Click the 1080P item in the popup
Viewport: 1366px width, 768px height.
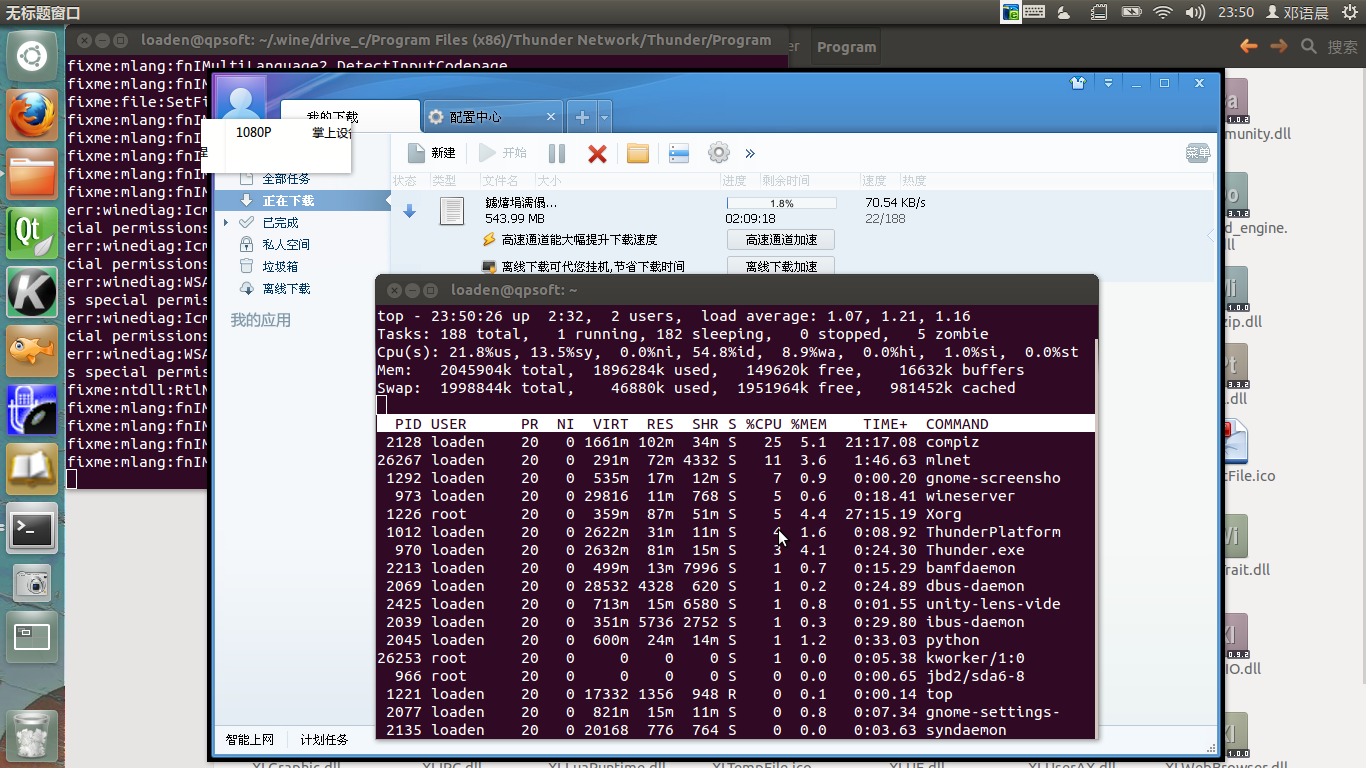[x=254, y=132]
